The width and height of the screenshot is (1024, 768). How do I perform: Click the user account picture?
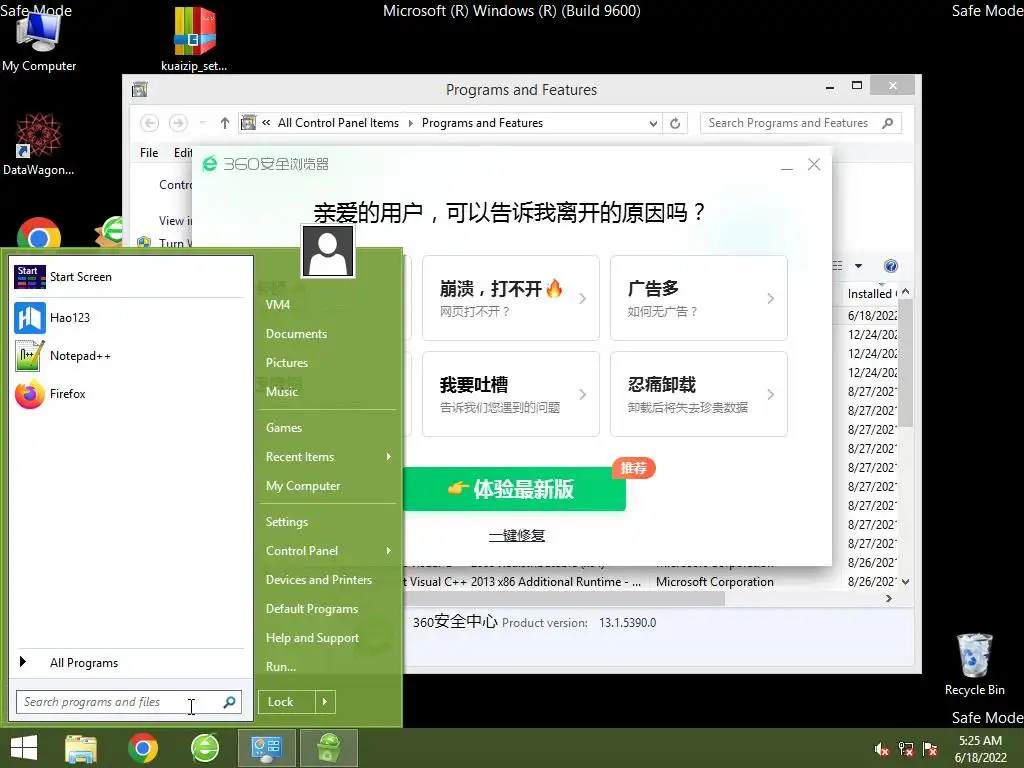[328, 251]
